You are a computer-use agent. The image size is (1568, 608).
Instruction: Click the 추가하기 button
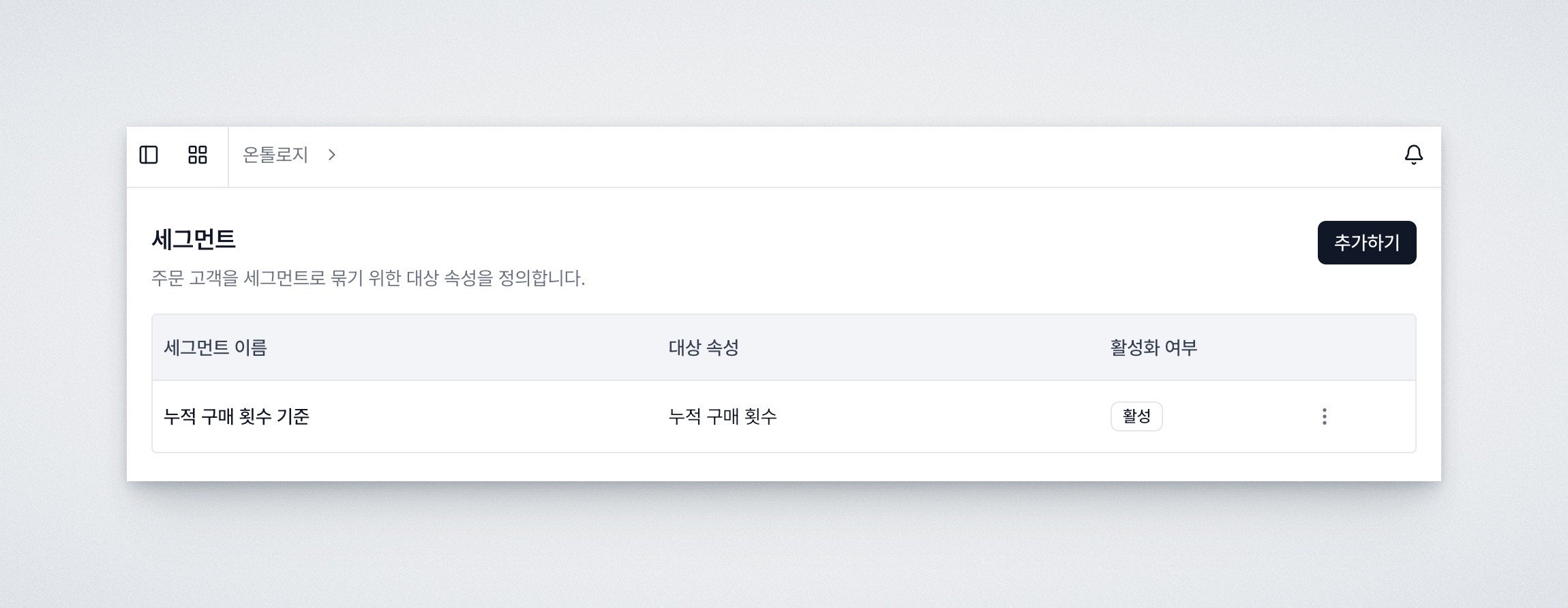[1367, 241]
